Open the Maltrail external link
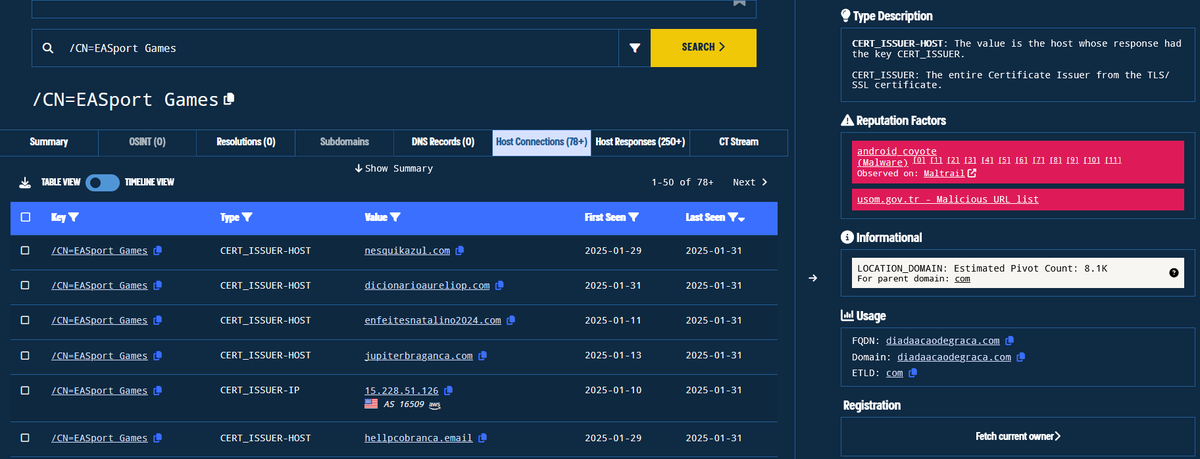Screen dimensions: 1200x459 click(x=950, y=173)
